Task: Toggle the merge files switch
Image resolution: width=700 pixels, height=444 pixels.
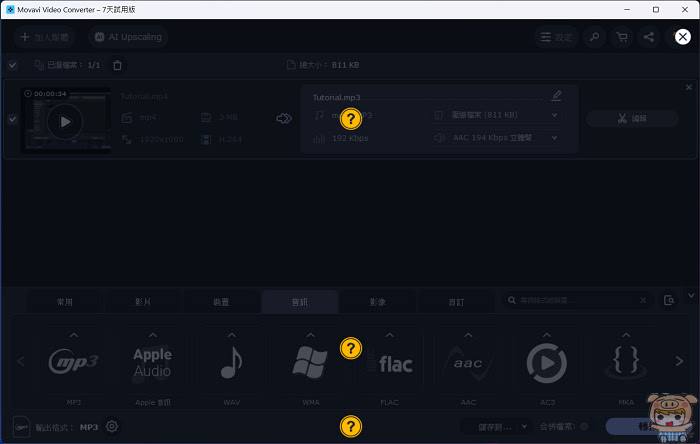Action: coord(584,427)
